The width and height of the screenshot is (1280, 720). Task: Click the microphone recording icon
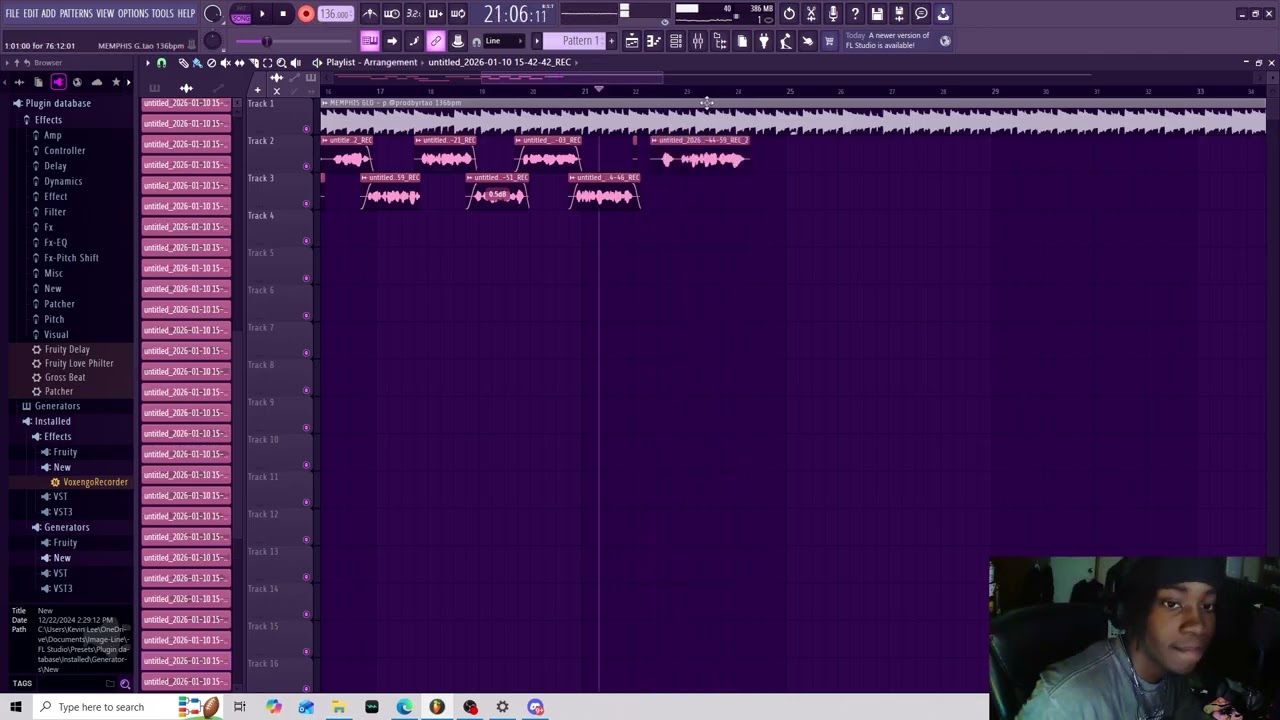point(833,14)
